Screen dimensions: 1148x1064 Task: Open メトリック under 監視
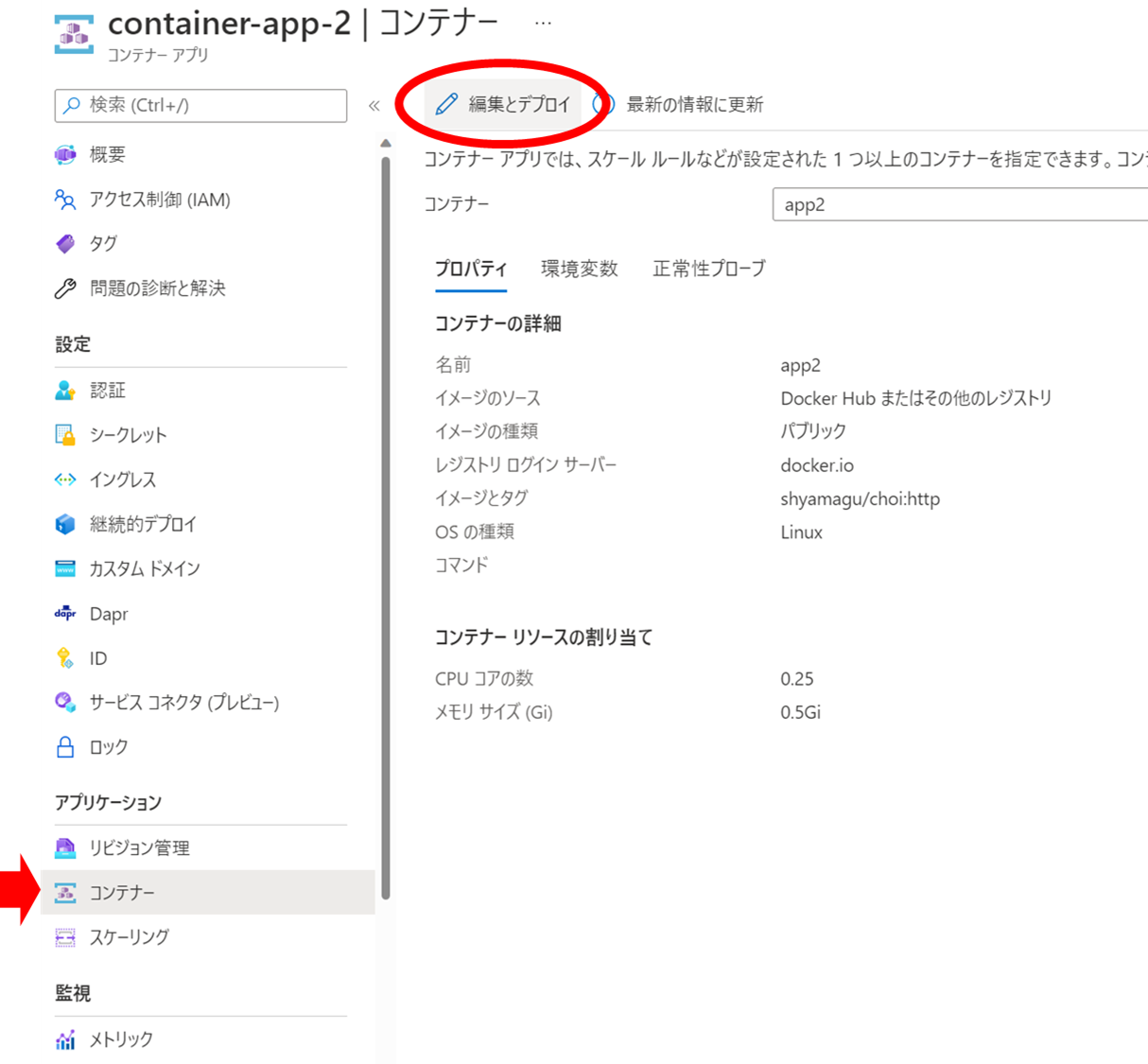point(121,1038)
